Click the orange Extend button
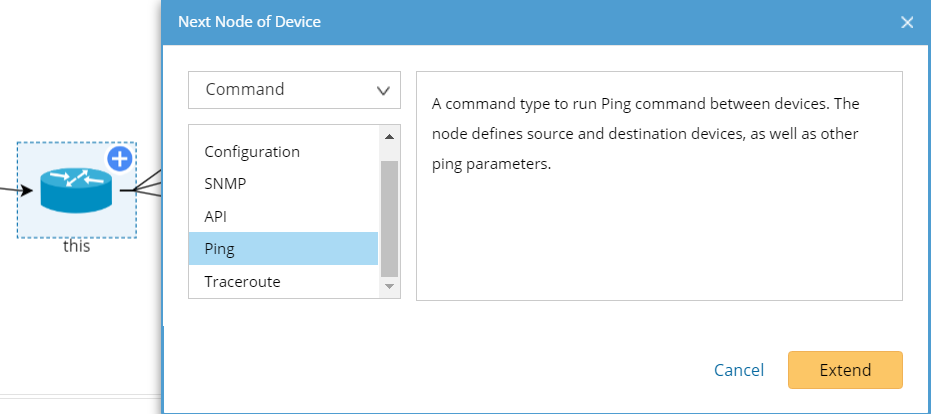This screenshot has height=414, width=931. 845,370
